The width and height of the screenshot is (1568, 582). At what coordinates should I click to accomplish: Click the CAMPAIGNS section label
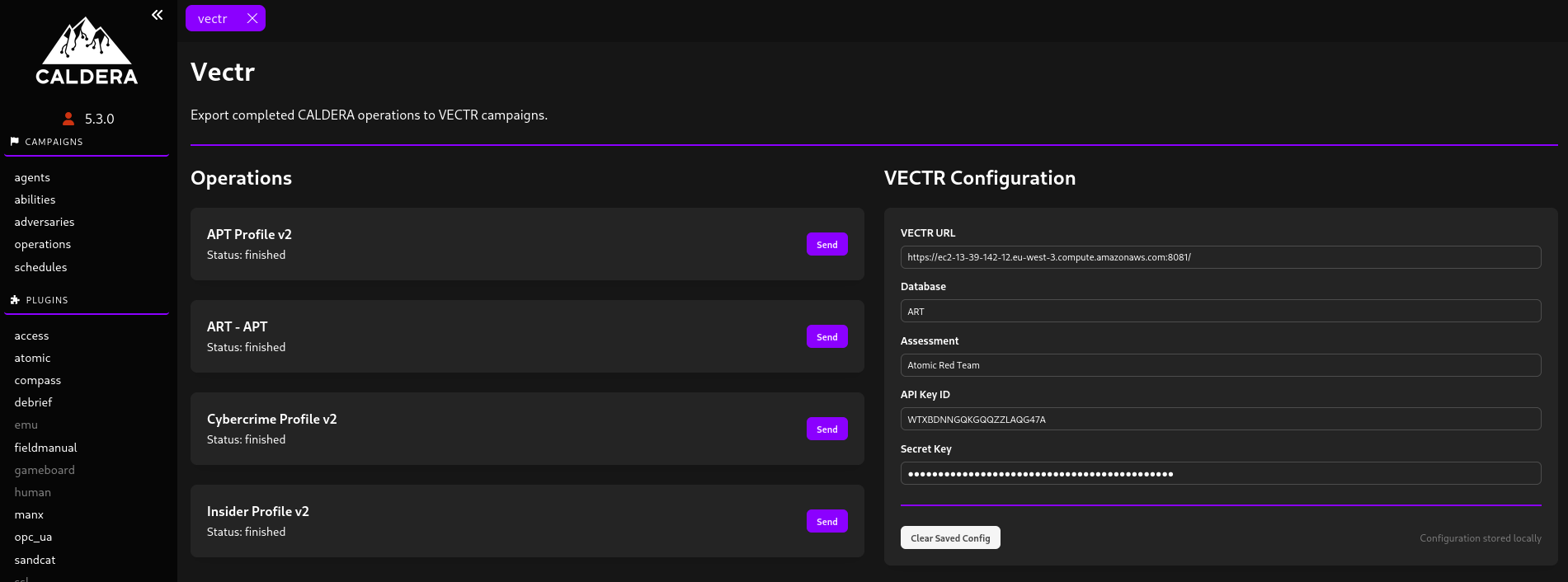(x=54, y=142)
